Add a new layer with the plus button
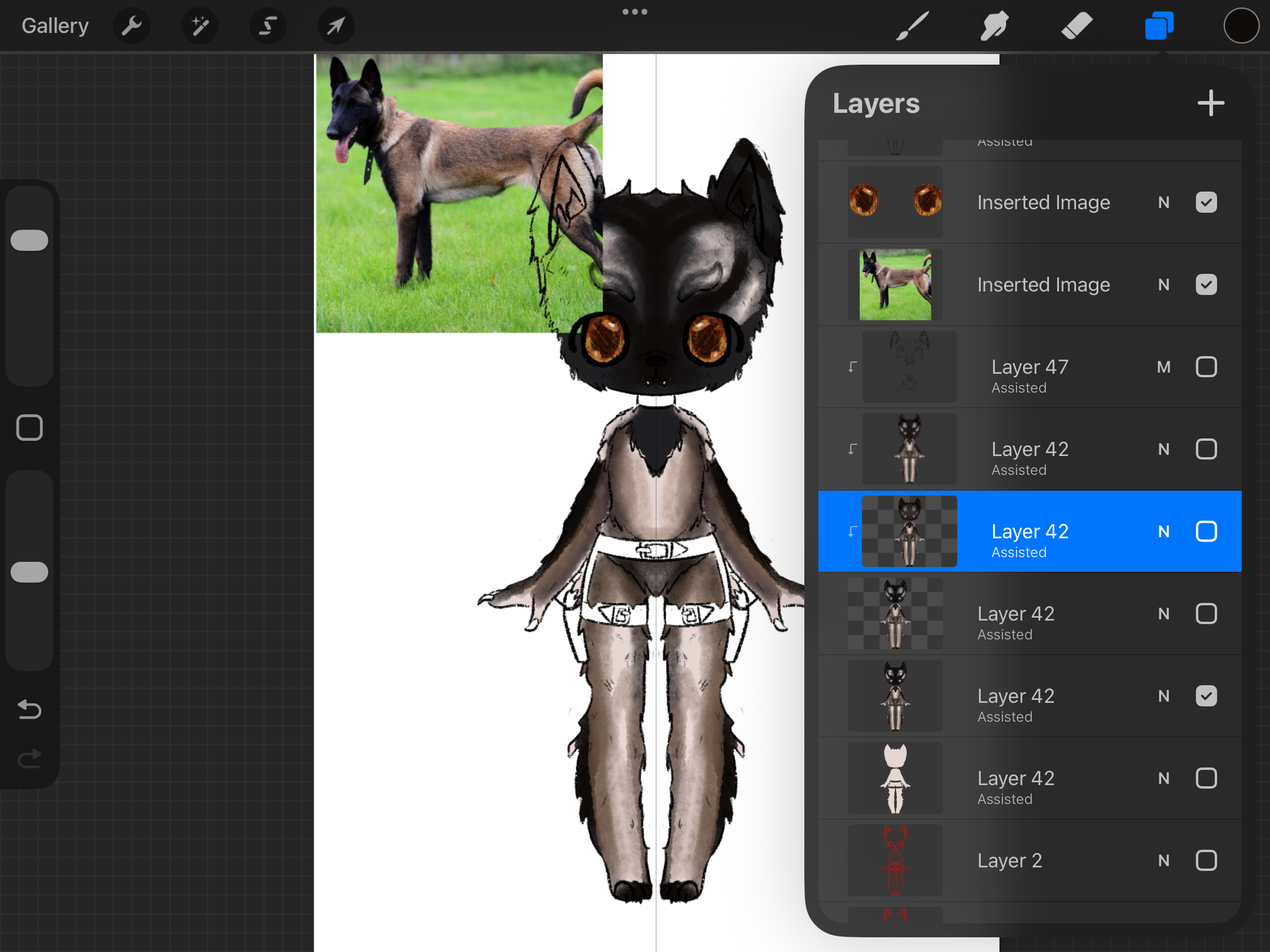Viewport: 1270px width, 952px height. tap(1211, 103)
